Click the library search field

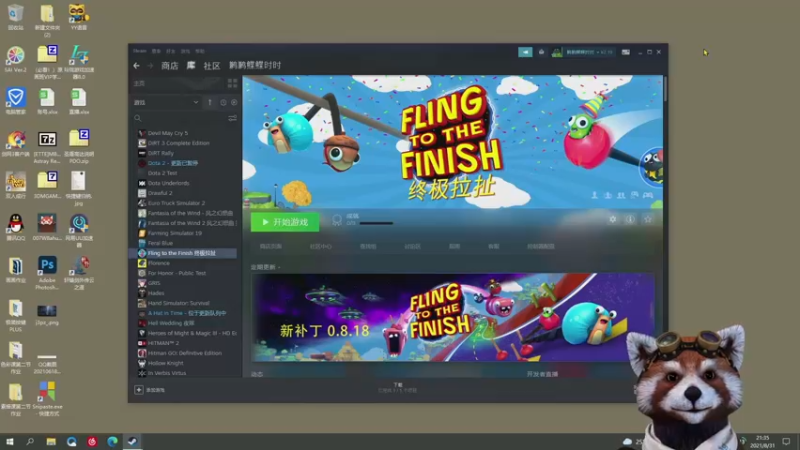pos(181,118)
